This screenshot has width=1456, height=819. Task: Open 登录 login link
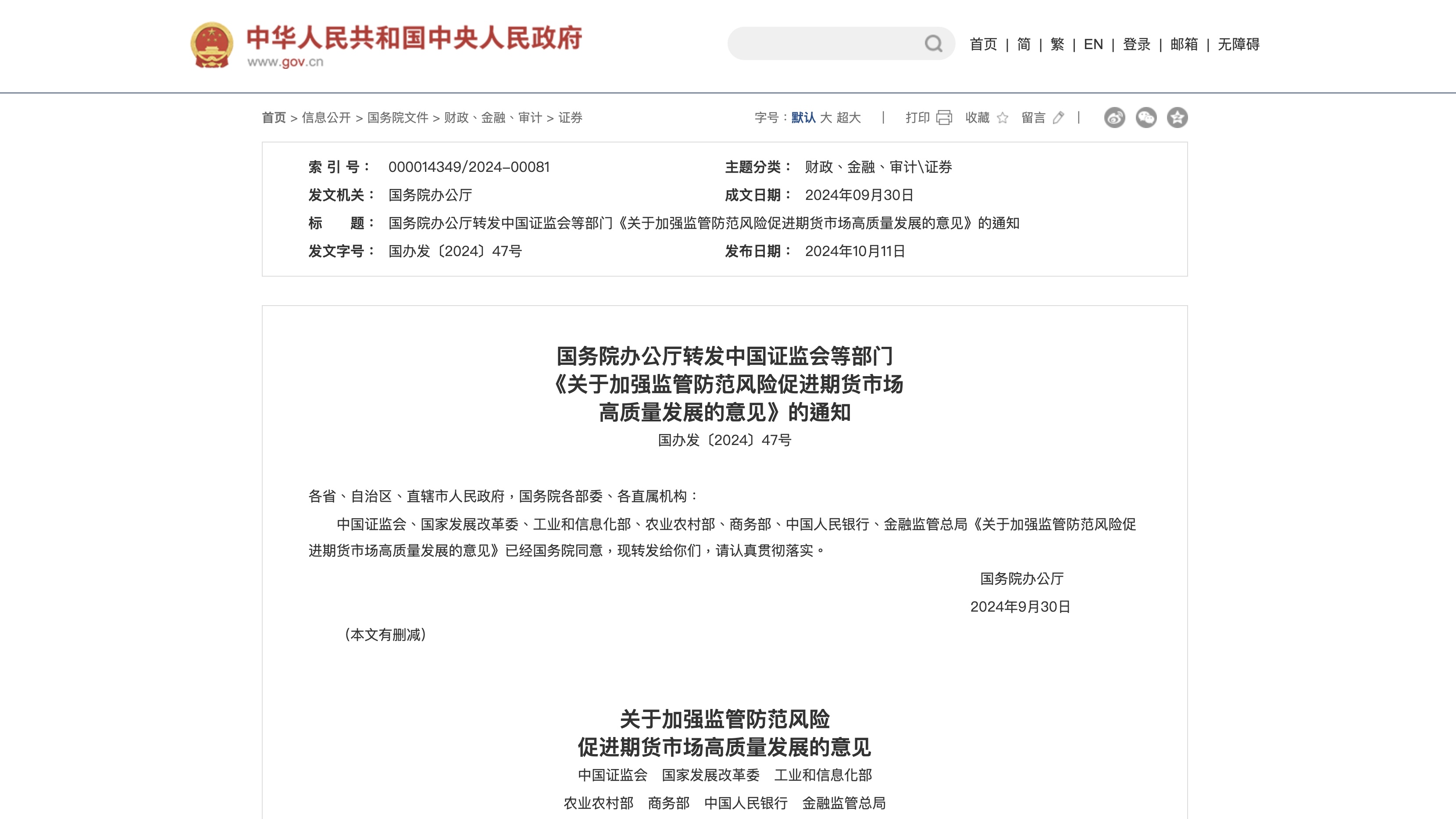click(x=1136, y=44)
